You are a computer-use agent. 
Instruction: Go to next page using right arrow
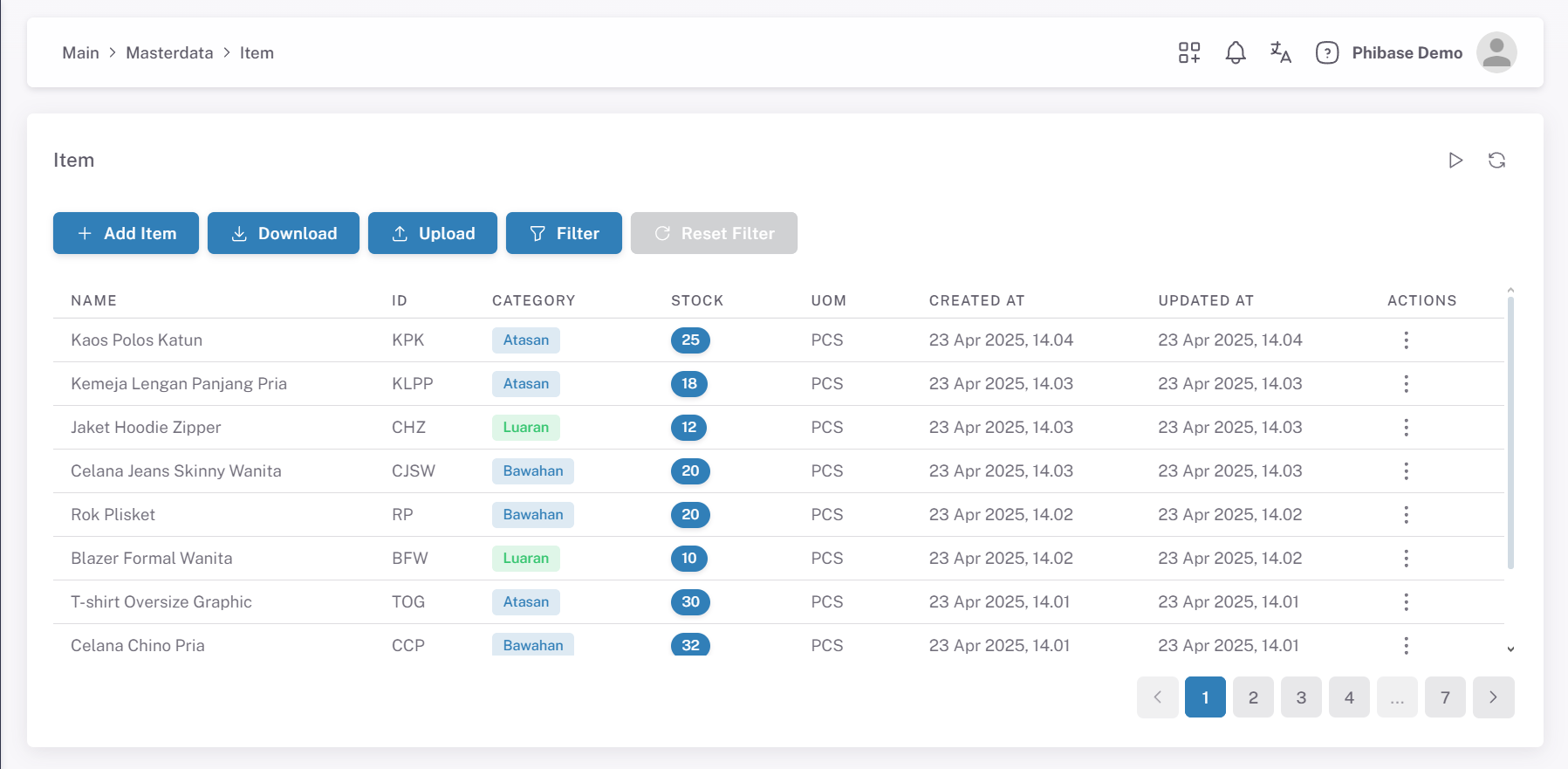pos(1493,697)
